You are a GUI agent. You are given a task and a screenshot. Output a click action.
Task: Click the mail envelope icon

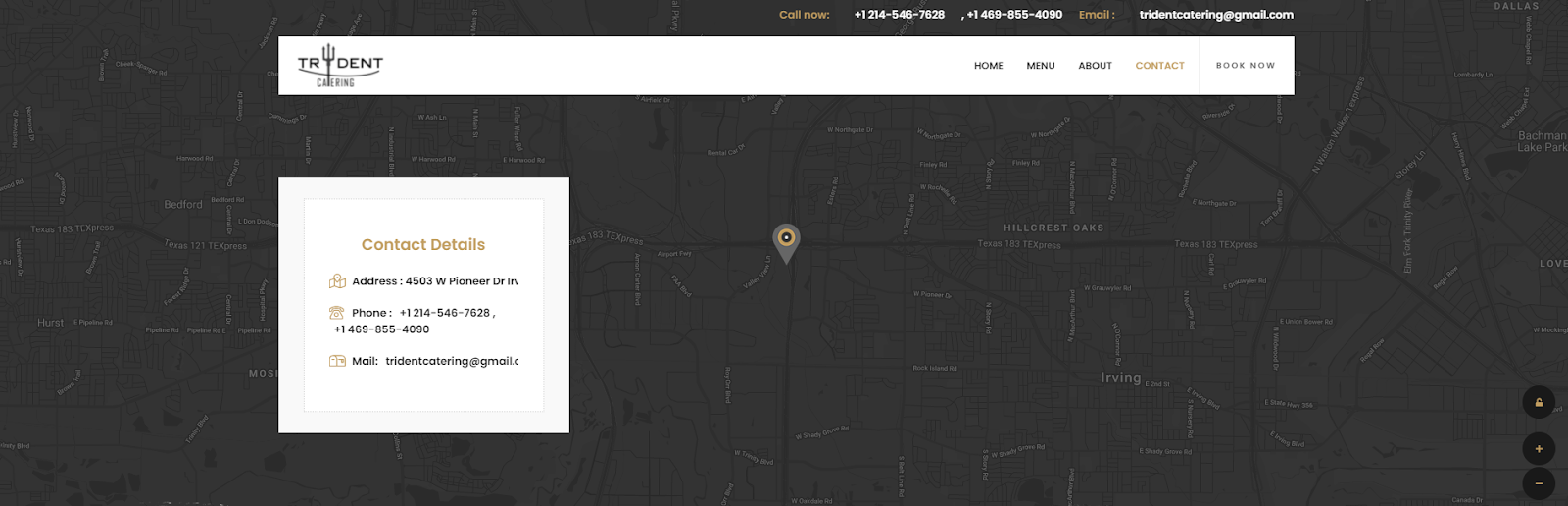point(337,361)
